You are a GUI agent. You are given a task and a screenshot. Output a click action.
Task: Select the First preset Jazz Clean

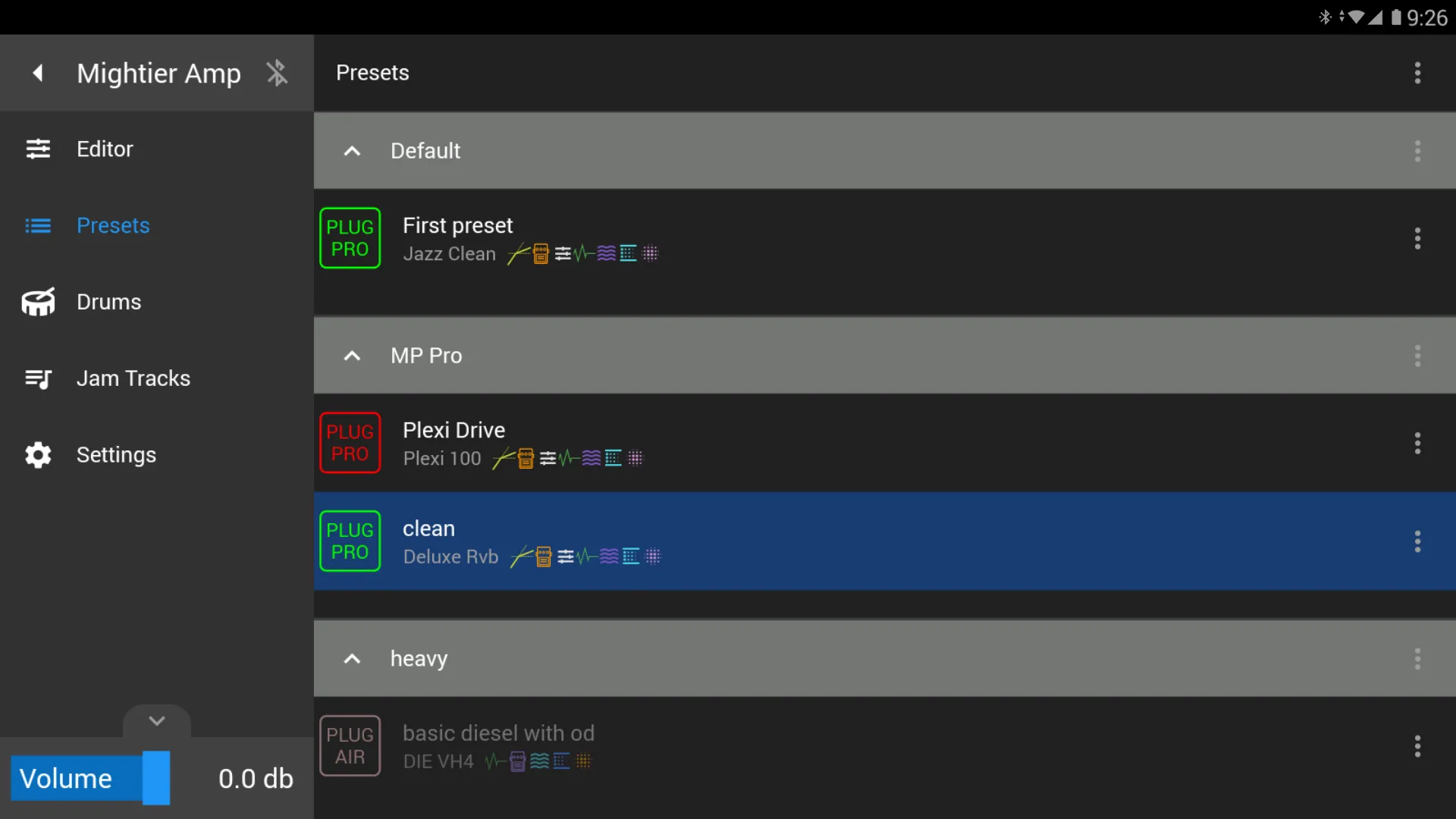click(885, 238)
